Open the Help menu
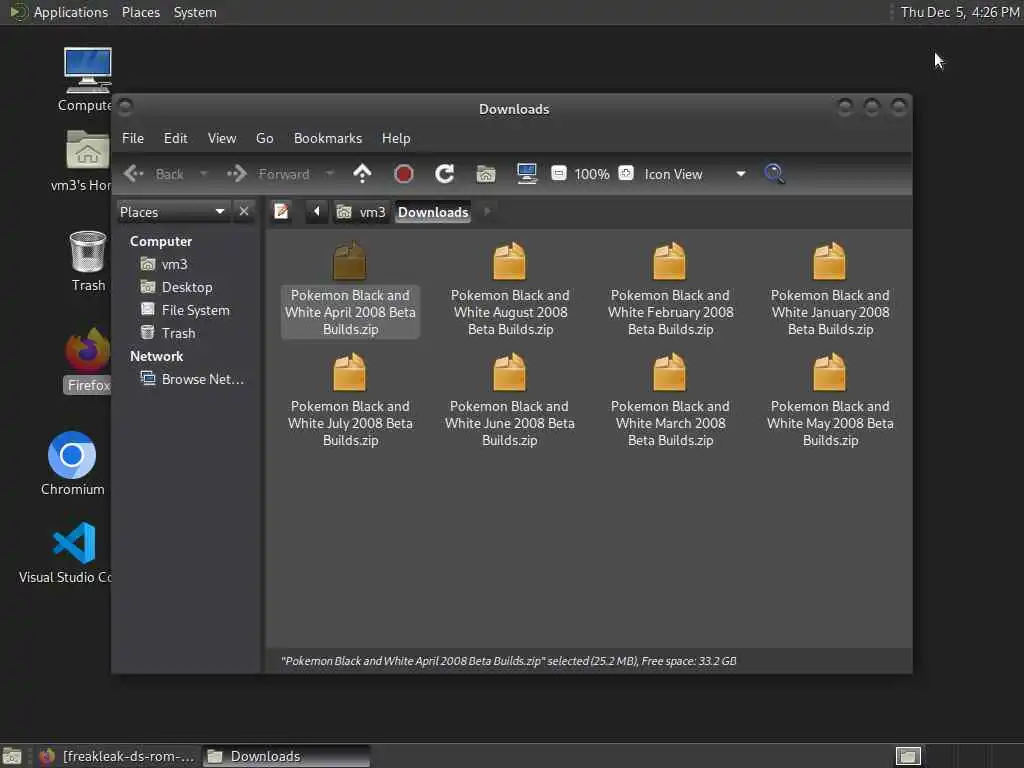Viewport: 1024px width, 768px height. coord(396,138)
